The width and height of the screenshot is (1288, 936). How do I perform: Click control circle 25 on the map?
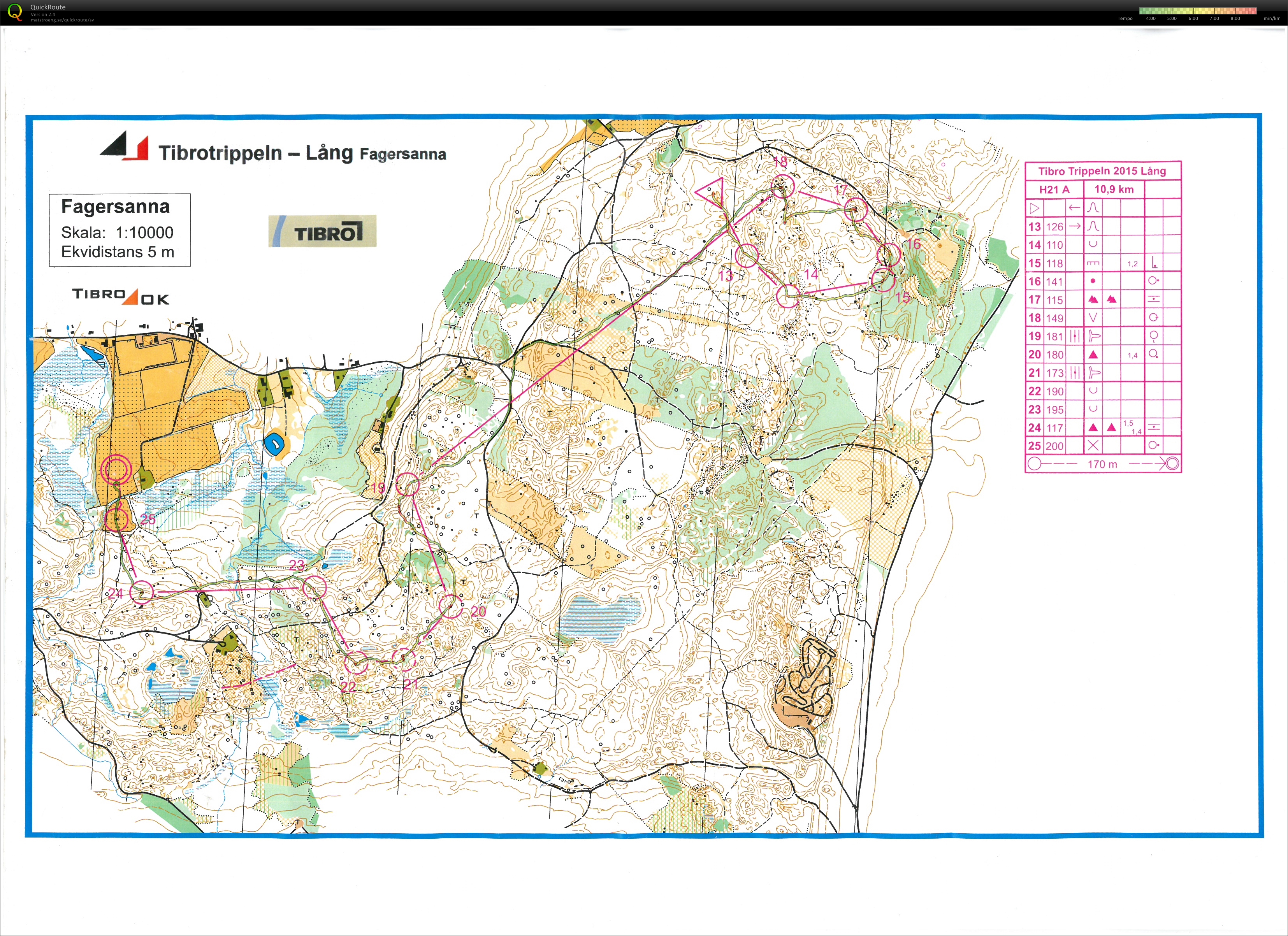(116, 519)
